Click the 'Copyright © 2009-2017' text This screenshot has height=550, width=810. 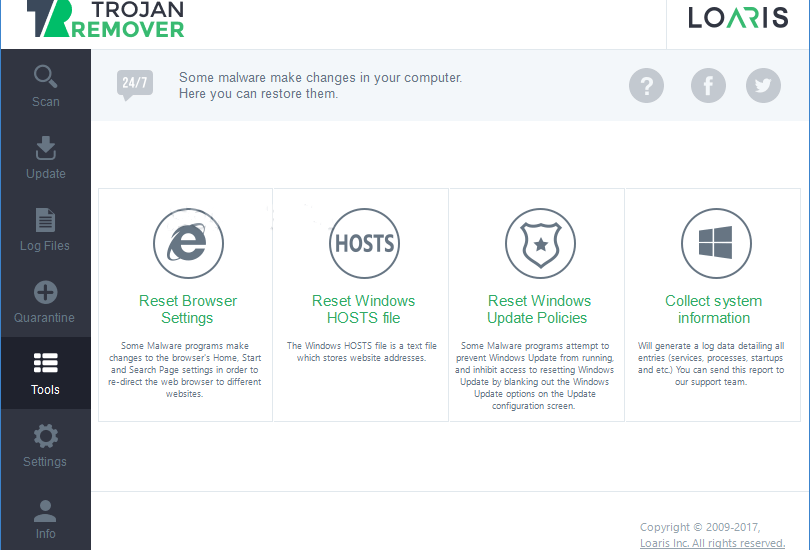point(700,527)
